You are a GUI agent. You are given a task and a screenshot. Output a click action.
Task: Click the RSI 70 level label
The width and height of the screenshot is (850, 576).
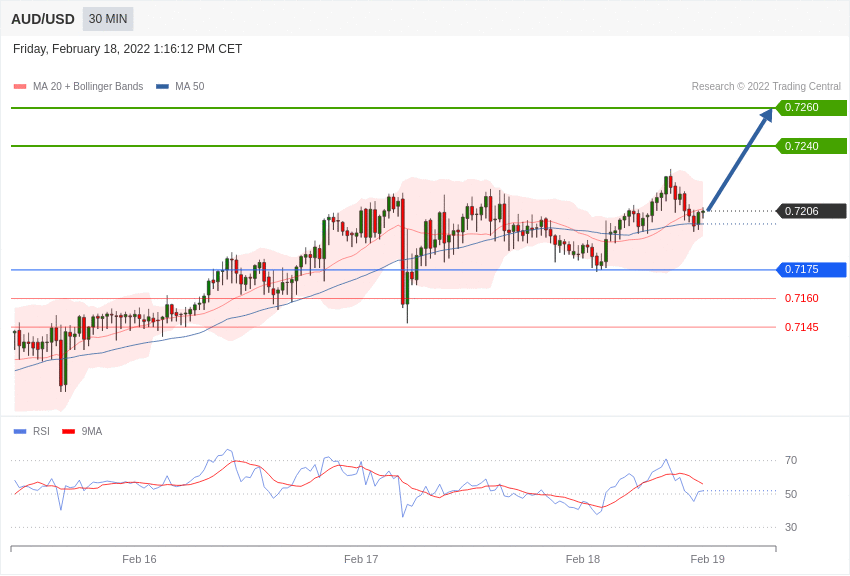pyautogui.click(x=791, y=460)
